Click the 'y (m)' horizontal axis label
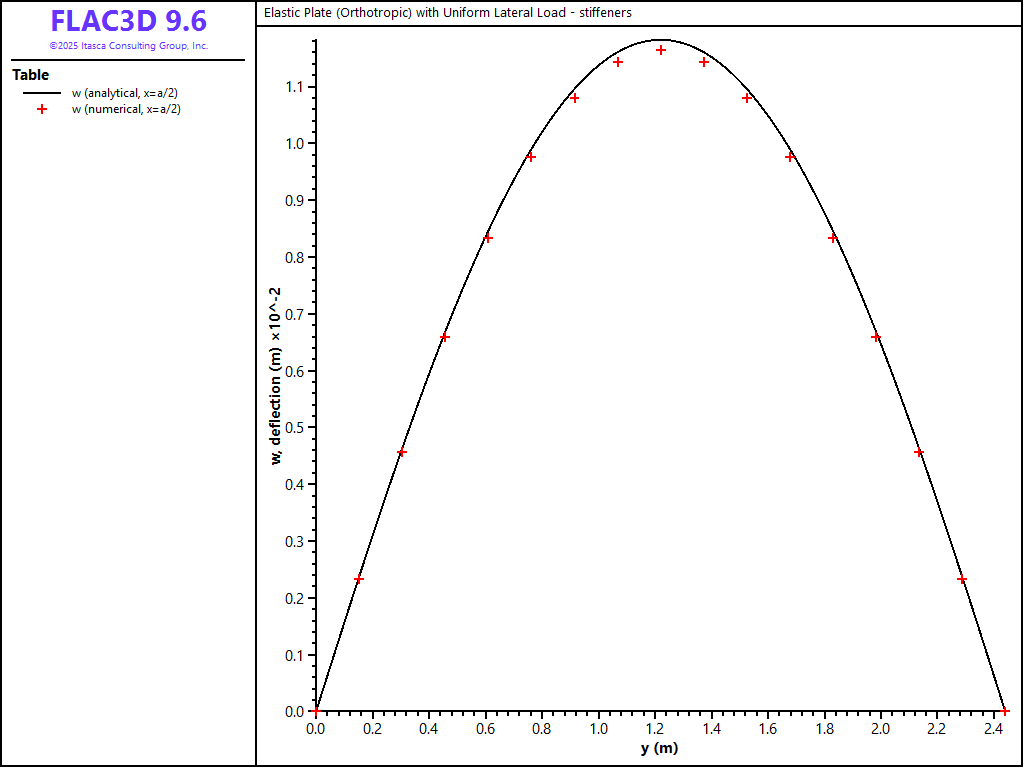This screenshot has height=768, width=1024. [659, 749]
